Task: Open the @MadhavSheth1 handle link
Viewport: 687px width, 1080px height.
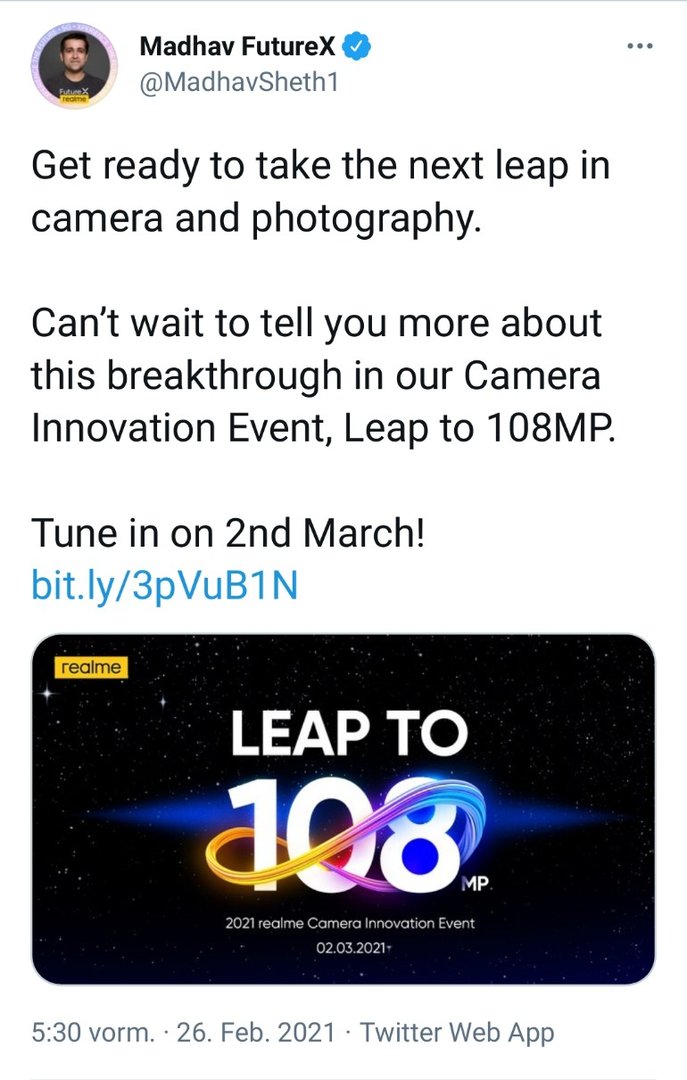Action: [239, 83]
